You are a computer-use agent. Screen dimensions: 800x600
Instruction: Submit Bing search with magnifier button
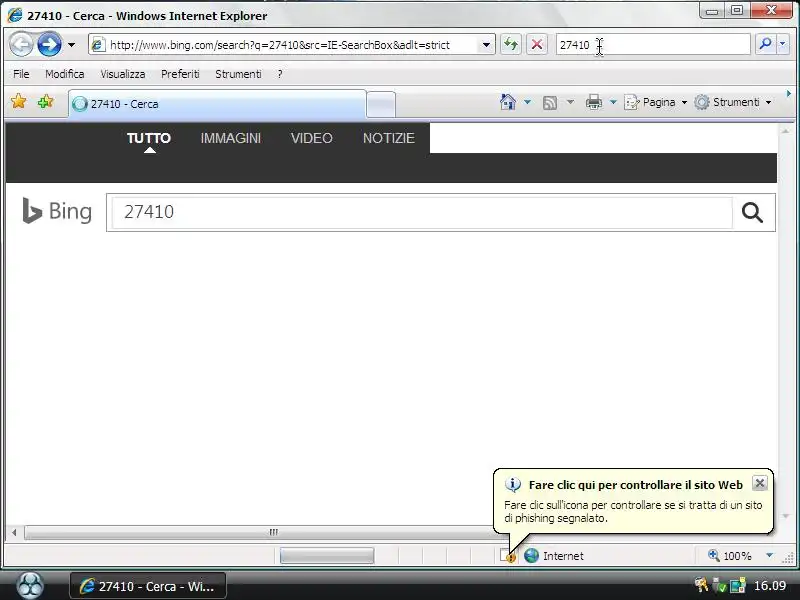753,212
